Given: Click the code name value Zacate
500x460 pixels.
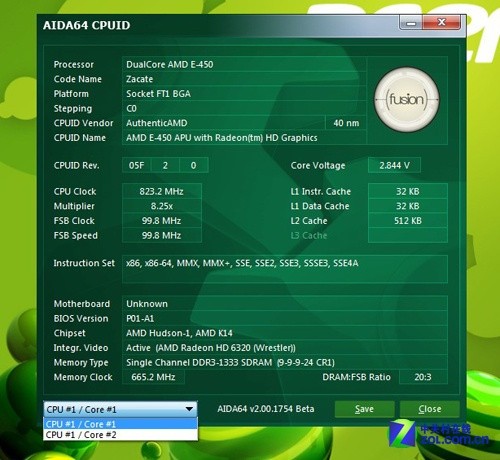Looking at the screenshot, I should [x=244, y=79].
